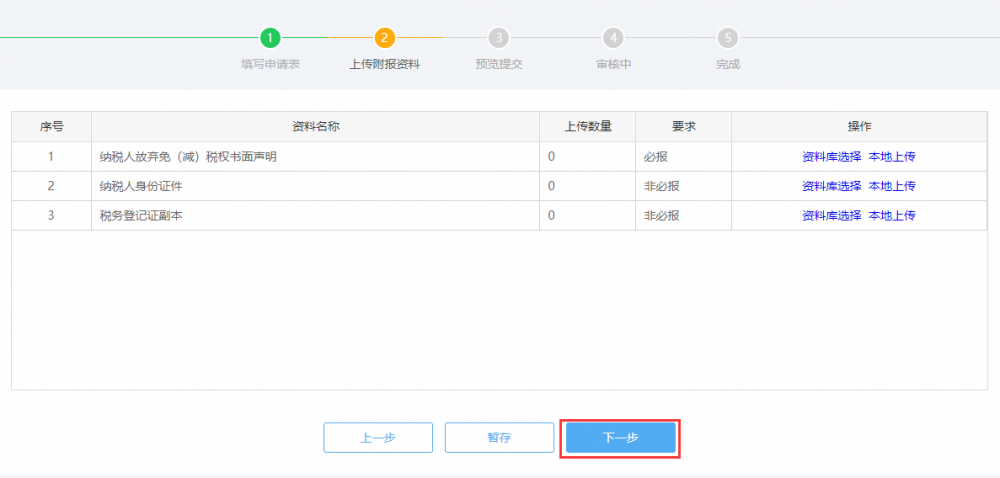This screenshot has height=478, width=1000.
Task: Click the green step 1 circle
Action: [270, 38]
